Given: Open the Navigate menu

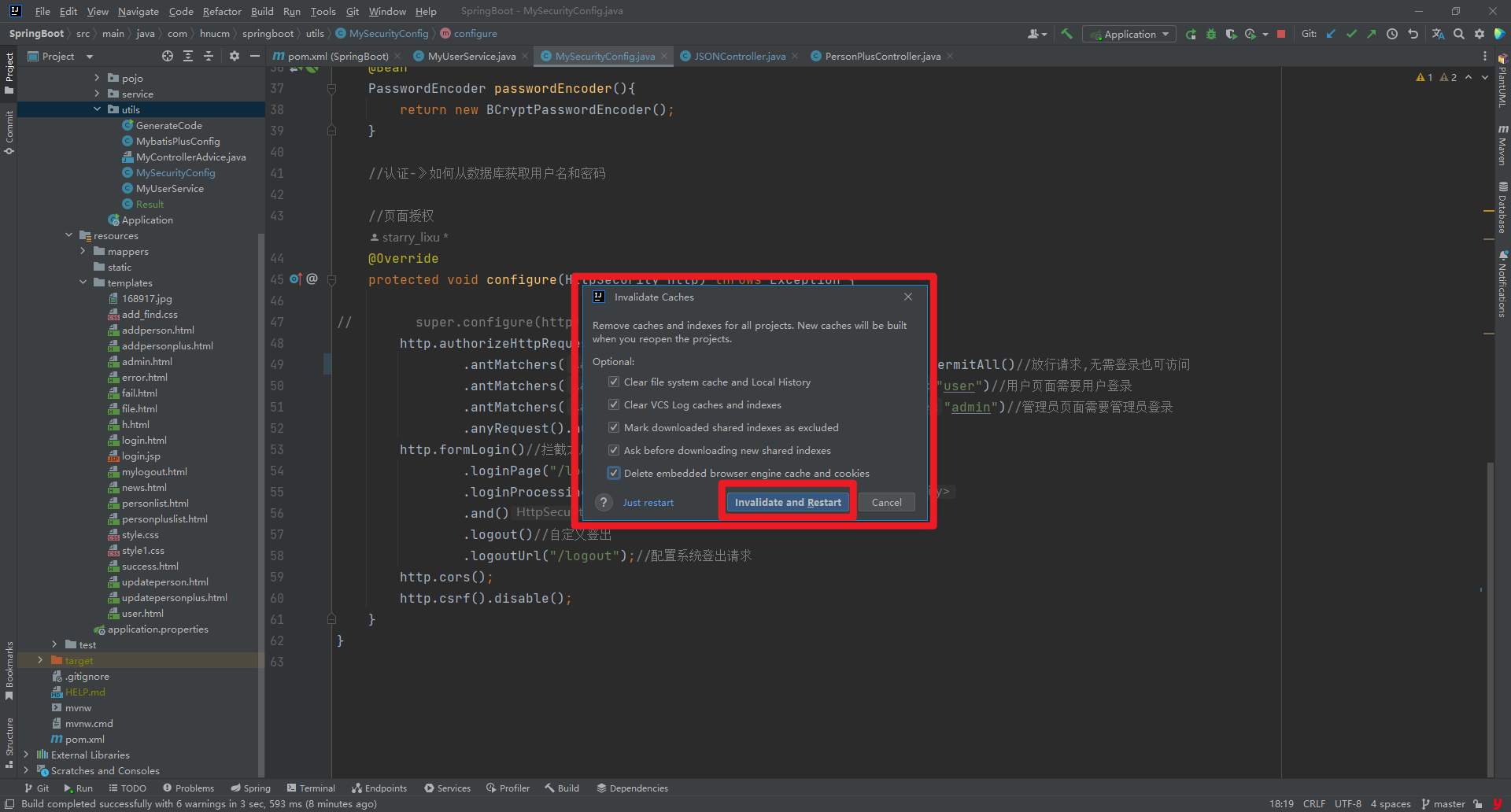Looking at the screenshot, I should pyautogui.click(x=139, y=11).
